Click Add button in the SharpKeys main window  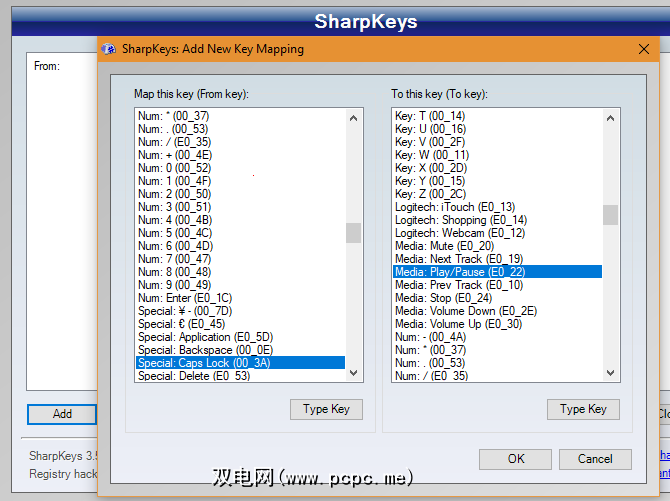[62, 414]
